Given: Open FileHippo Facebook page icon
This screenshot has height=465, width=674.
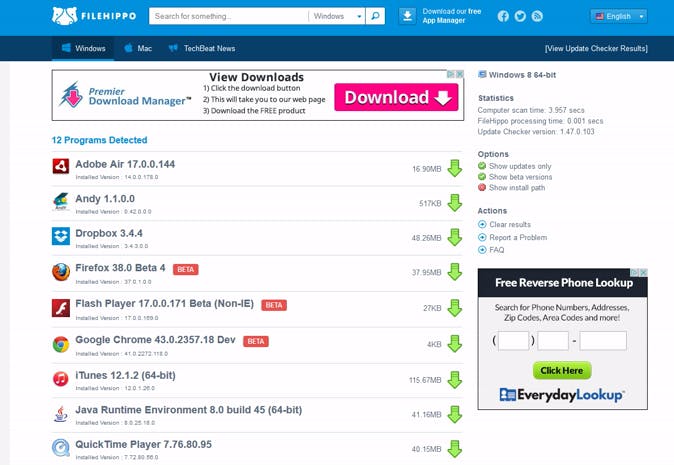Looking at the screenshot, I should [503, 16].
